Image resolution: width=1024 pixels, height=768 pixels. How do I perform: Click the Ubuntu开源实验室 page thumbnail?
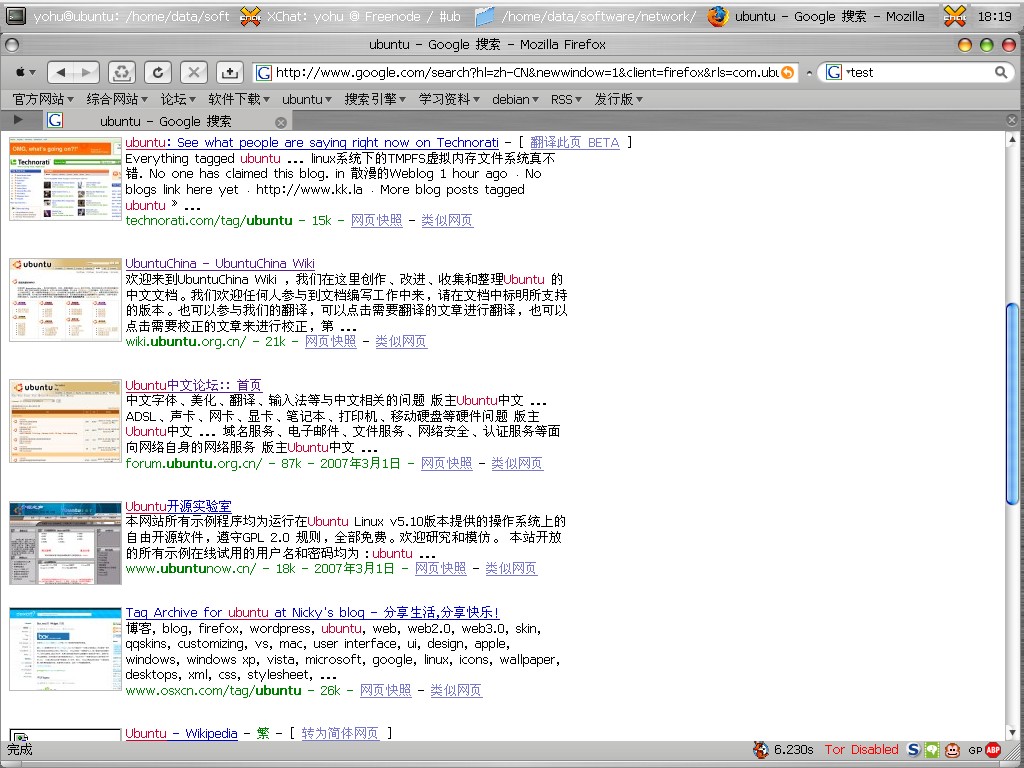65,543
